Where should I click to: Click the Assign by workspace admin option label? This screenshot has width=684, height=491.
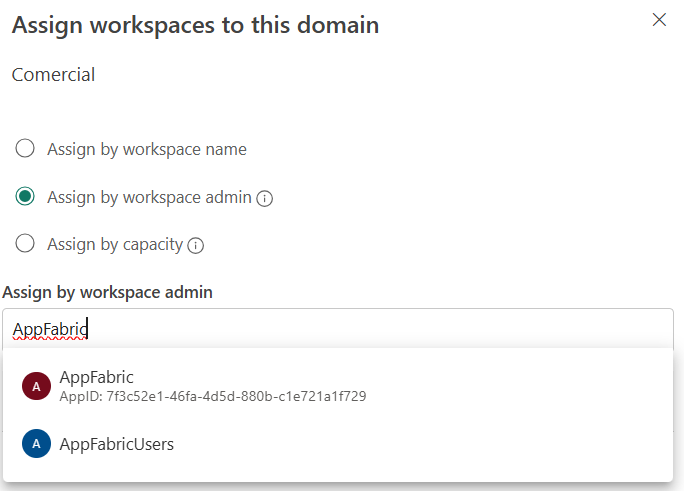pyautogui.click(x=149, y=197)
